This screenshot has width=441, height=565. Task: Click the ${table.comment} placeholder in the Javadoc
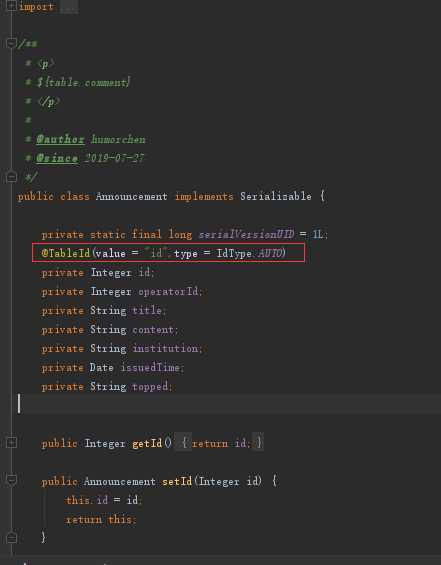[x=84, y=83]
